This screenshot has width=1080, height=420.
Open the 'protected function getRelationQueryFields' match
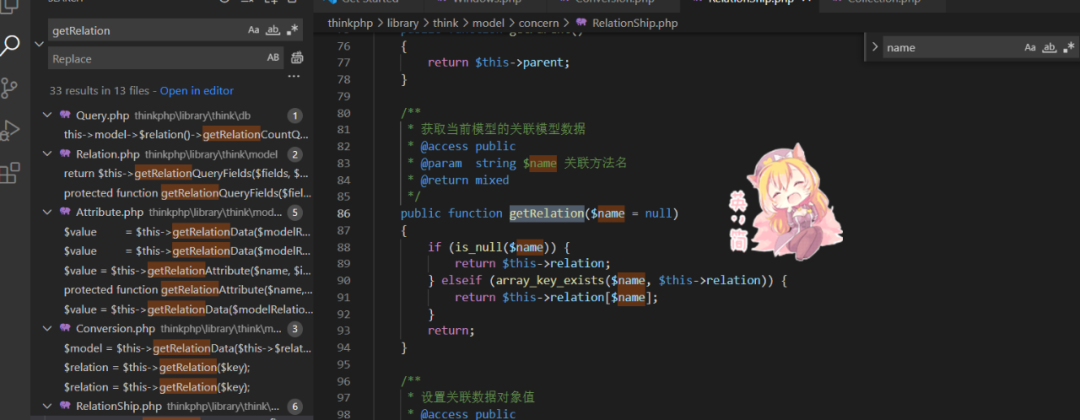187,193
